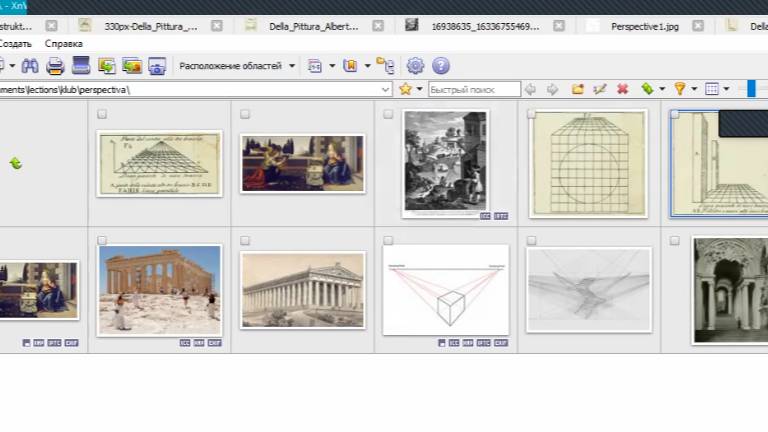
Task: Select the two-point perspective cube thumbnail
Action: pos(446,290)
